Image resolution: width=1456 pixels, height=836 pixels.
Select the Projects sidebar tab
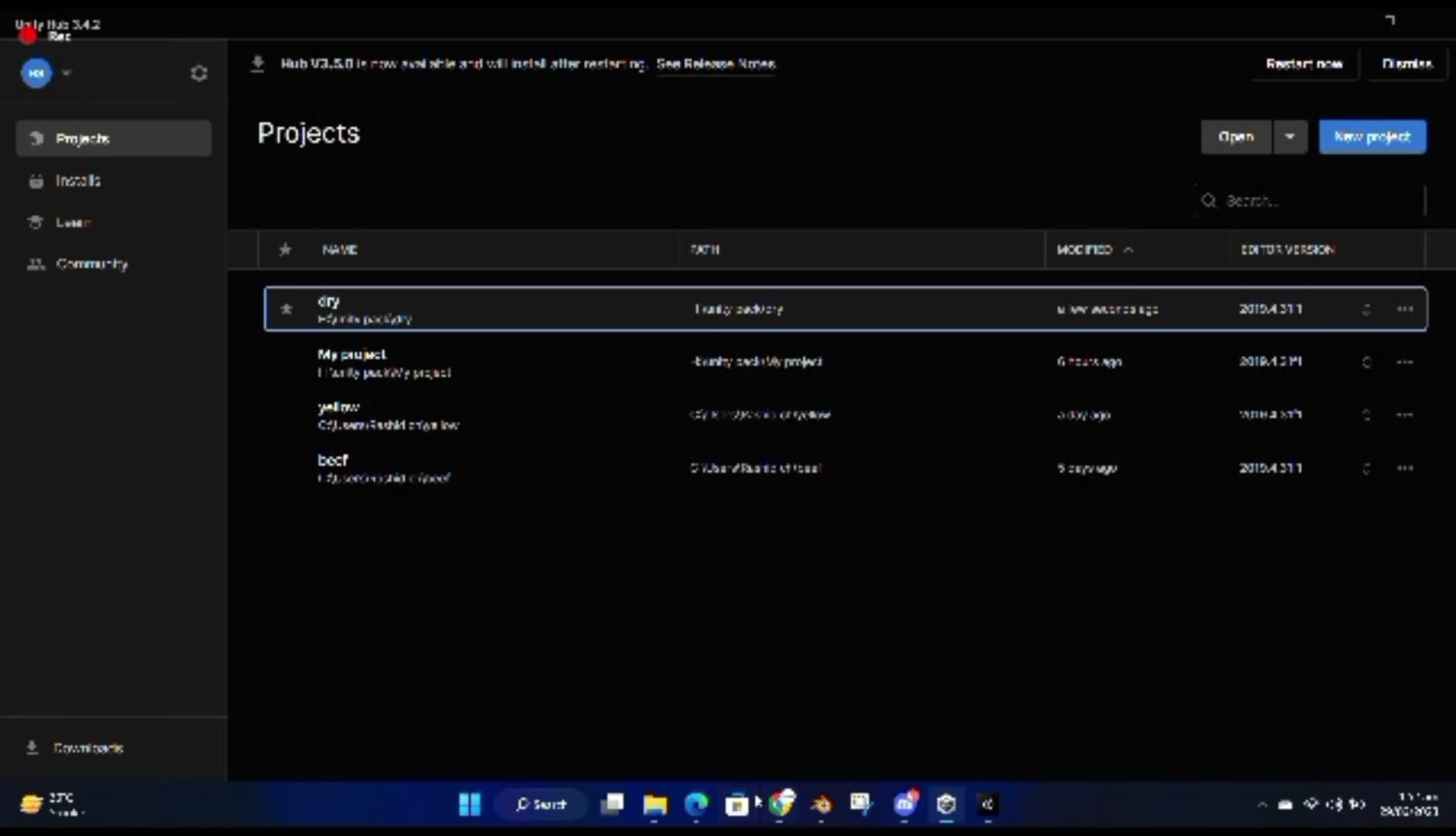click(113, 139)
